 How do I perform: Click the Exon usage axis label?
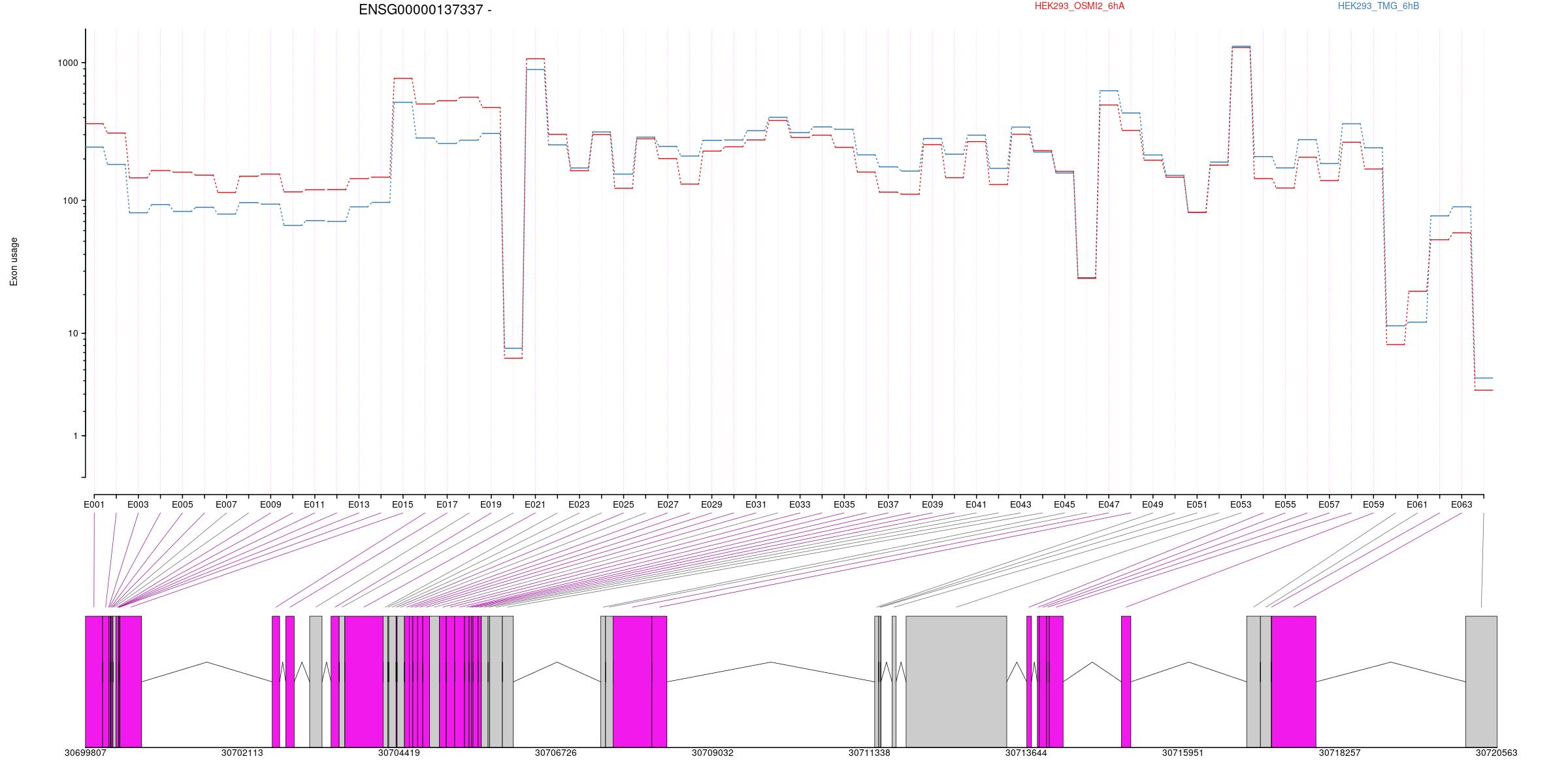14,261
